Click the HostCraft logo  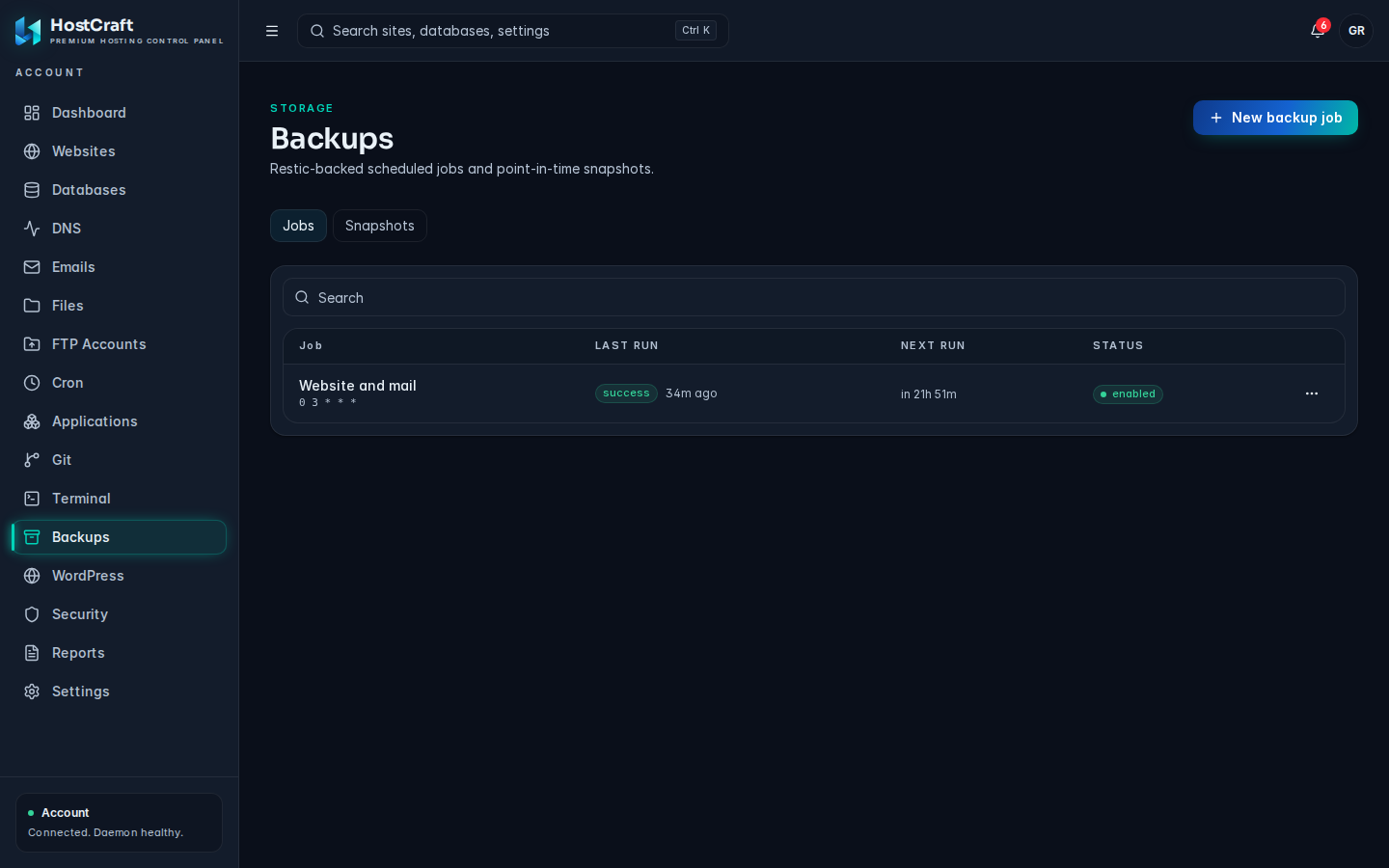[28, 31]
